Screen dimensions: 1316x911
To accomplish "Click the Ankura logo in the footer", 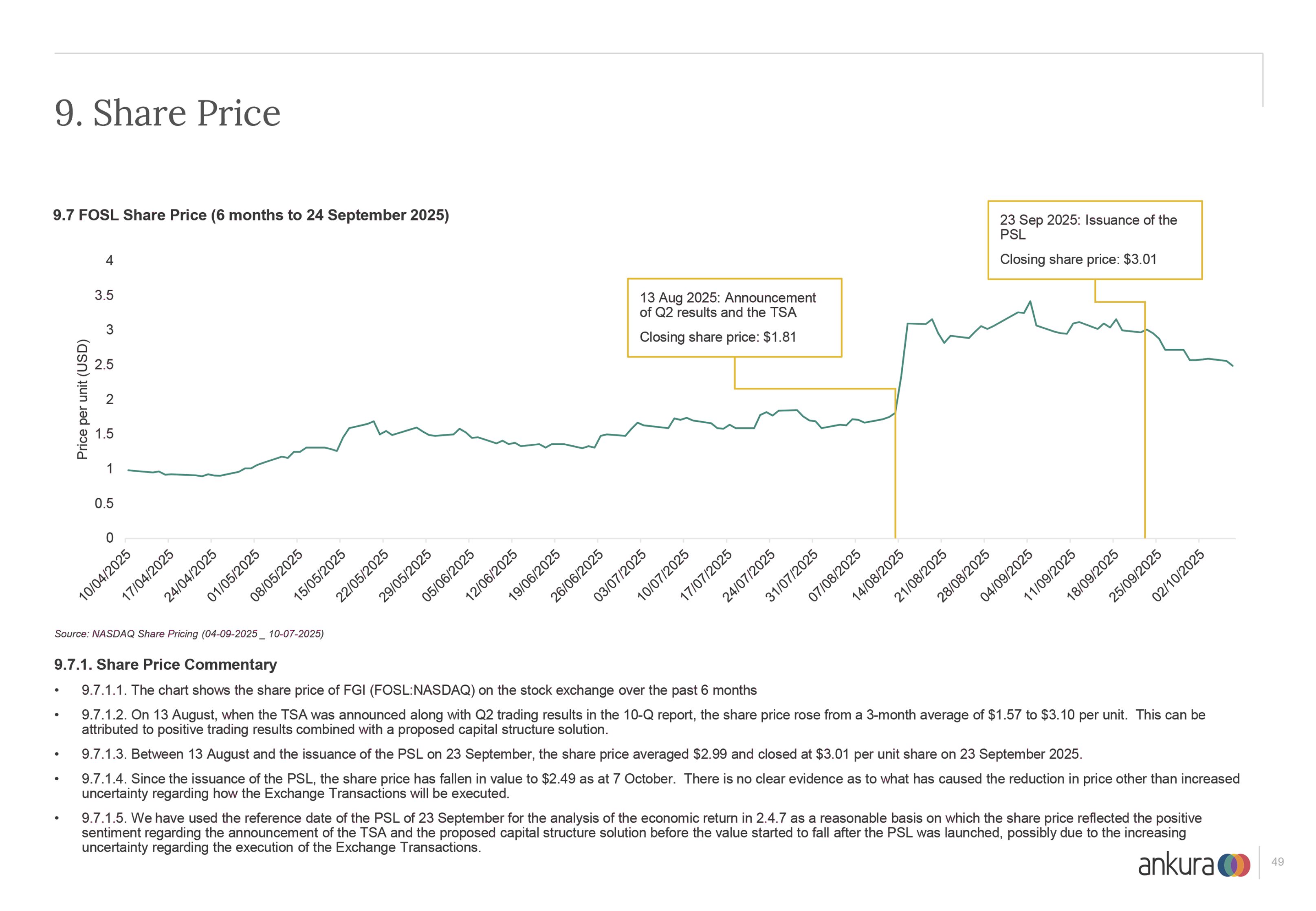I will click(x=1194, y=865).
